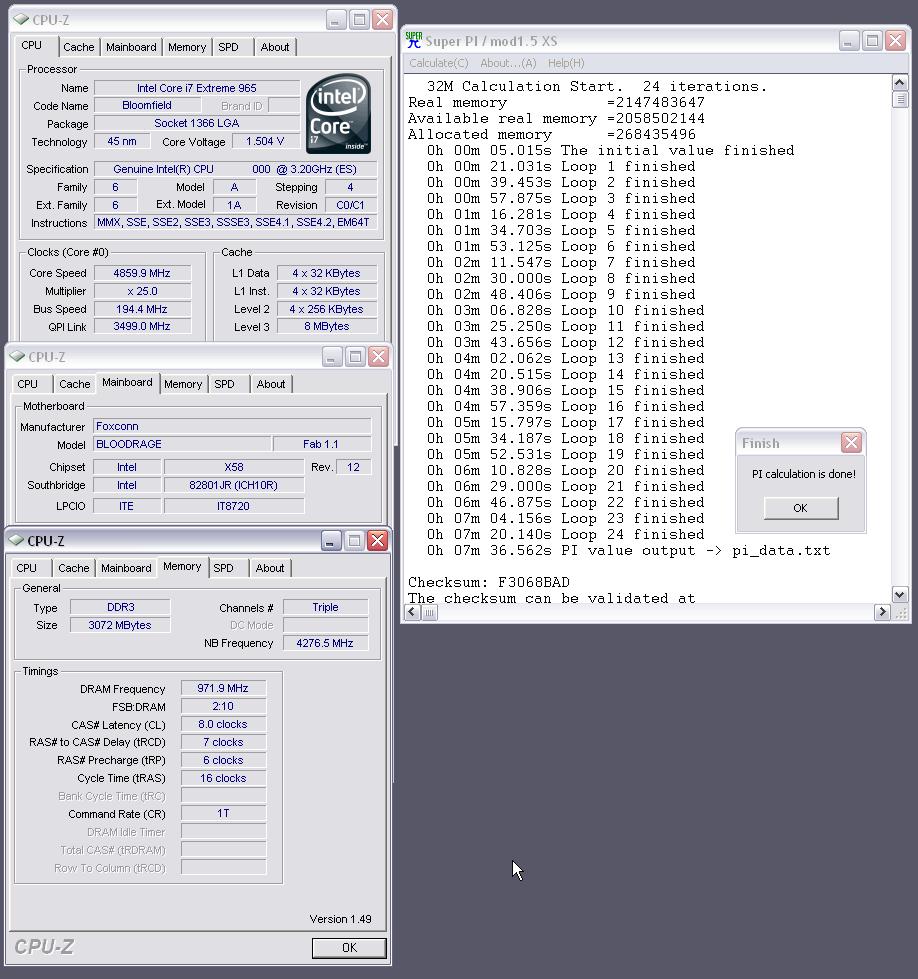918x979 pixels.
Task: Switch to Memory tab in top CPU-Z window
Action: tap(187, 47)
